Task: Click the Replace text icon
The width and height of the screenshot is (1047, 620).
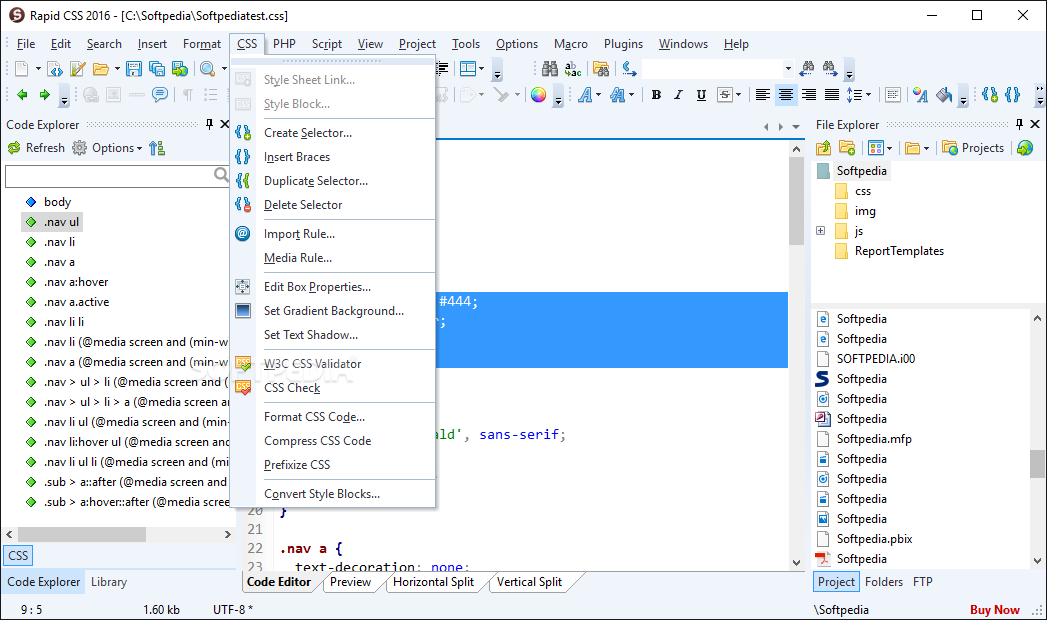Action: click(573, 69)
